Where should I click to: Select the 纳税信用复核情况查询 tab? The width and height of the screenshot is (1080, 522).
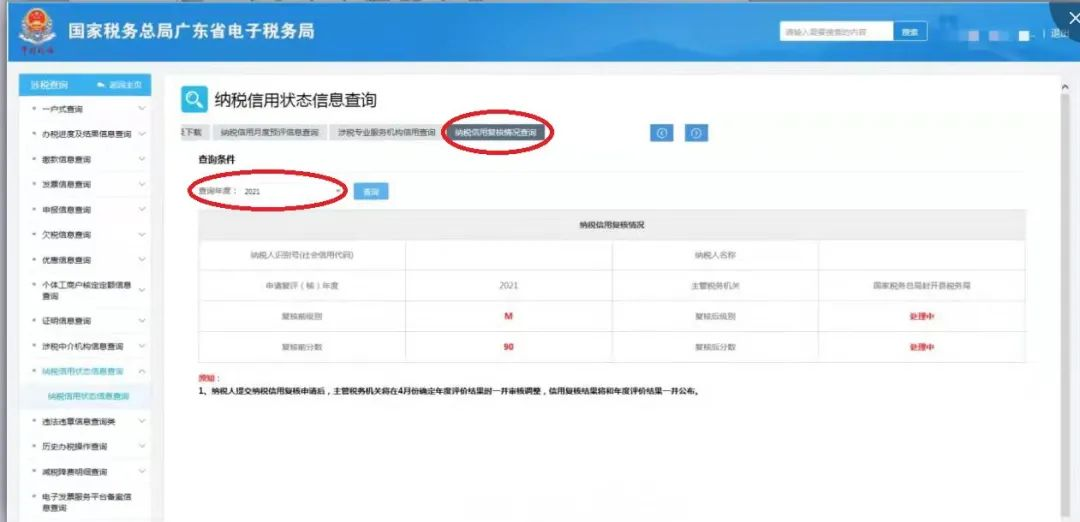495,132
